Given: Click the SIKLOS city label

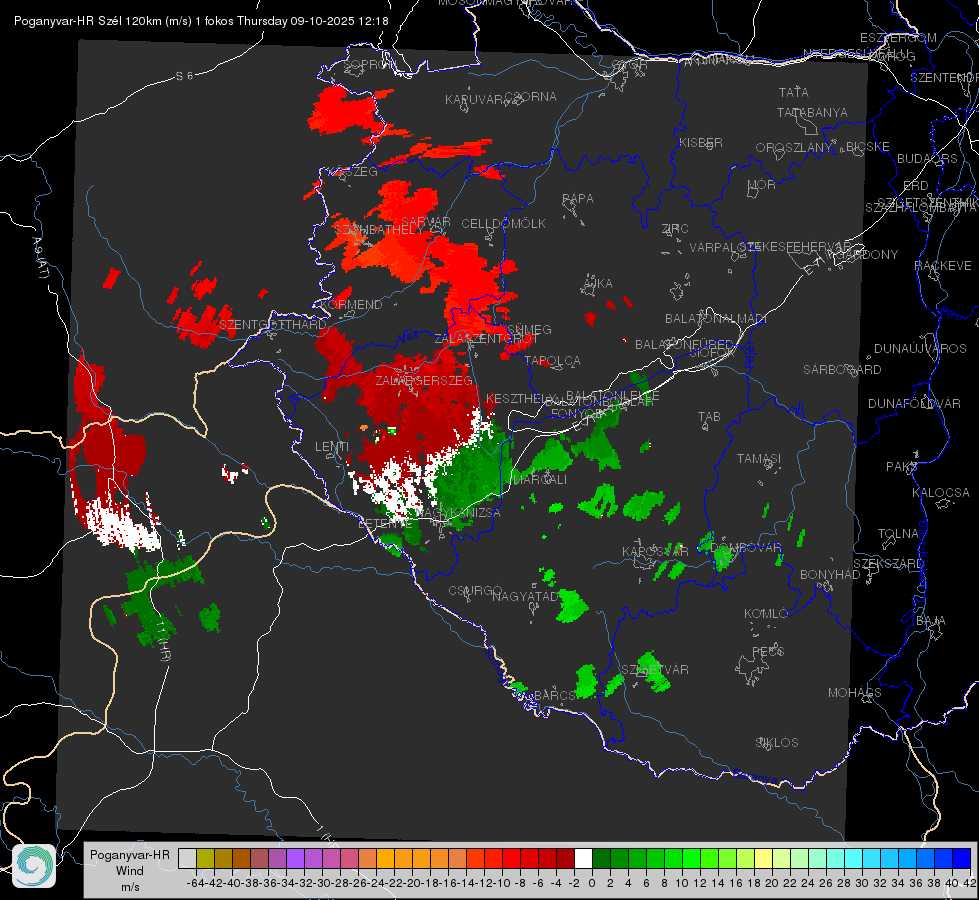Looking at the screenshot, I should coord(777,743).
